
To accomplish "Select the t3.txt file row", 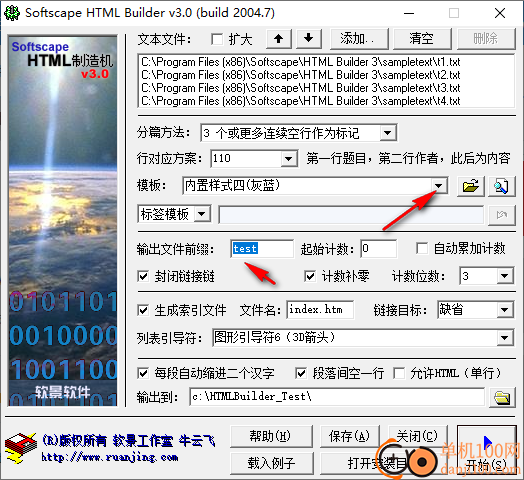I will coord(326,88).
